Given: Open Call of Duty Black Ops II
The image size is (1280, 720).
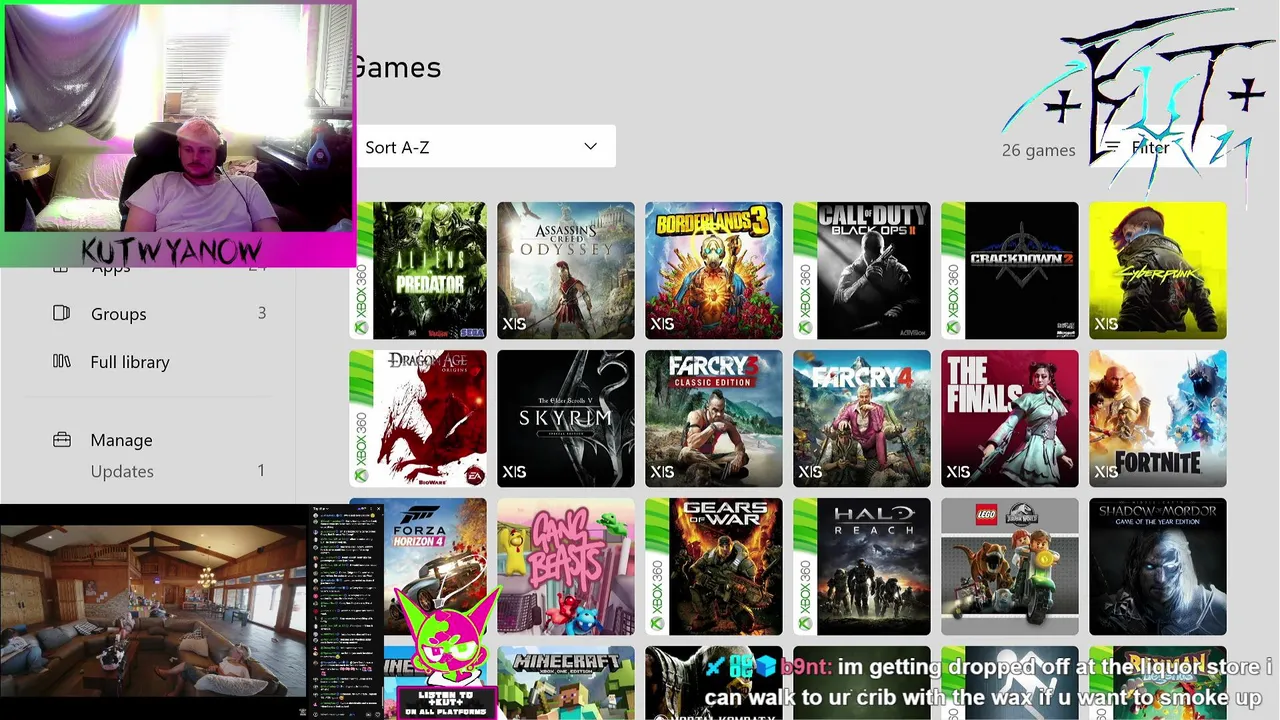Looking at the screenshot, I should pos(862,271).
